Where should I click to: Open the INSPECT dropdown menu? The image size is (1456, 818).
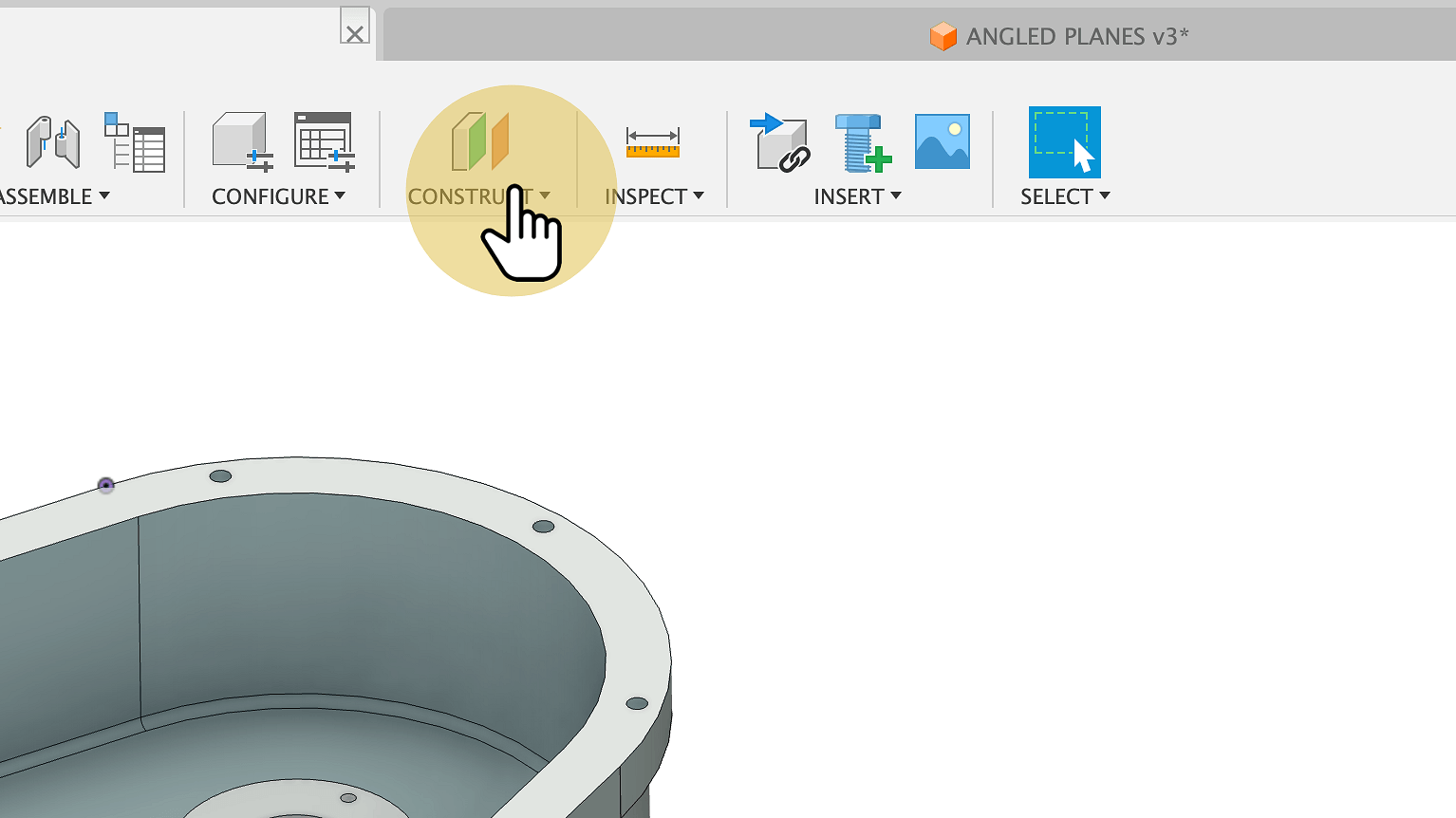(655, 196)
